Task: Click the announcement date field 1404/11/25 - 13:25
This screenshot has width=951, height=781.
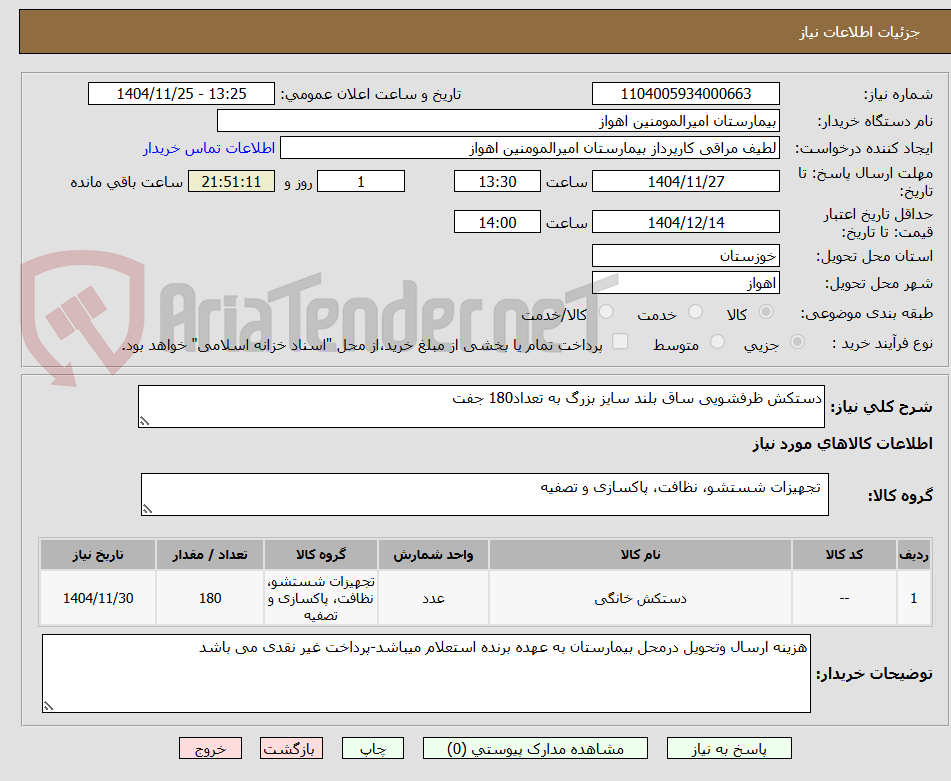Action: point(181,94)
